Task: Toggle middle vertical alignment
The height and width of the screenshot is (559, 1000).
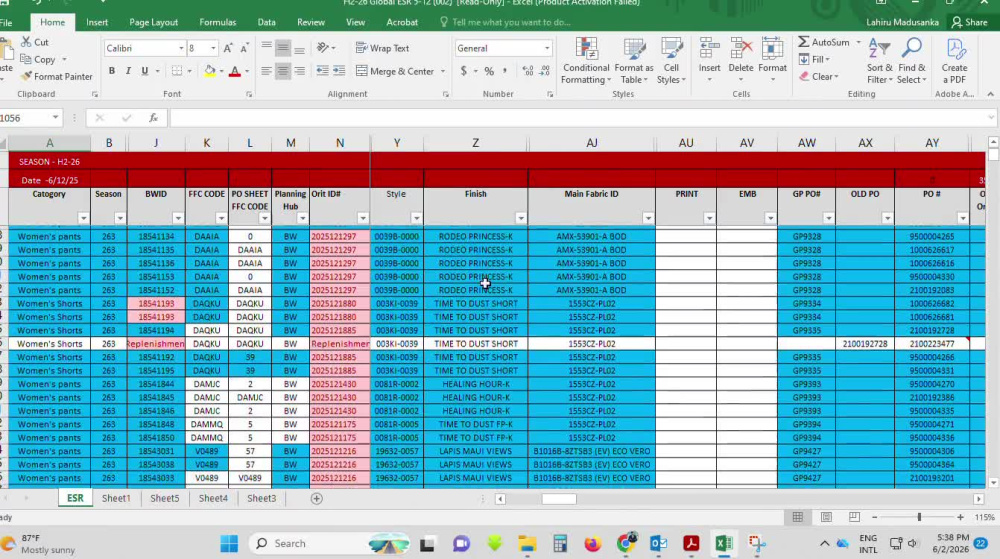Action: (283, 48)
